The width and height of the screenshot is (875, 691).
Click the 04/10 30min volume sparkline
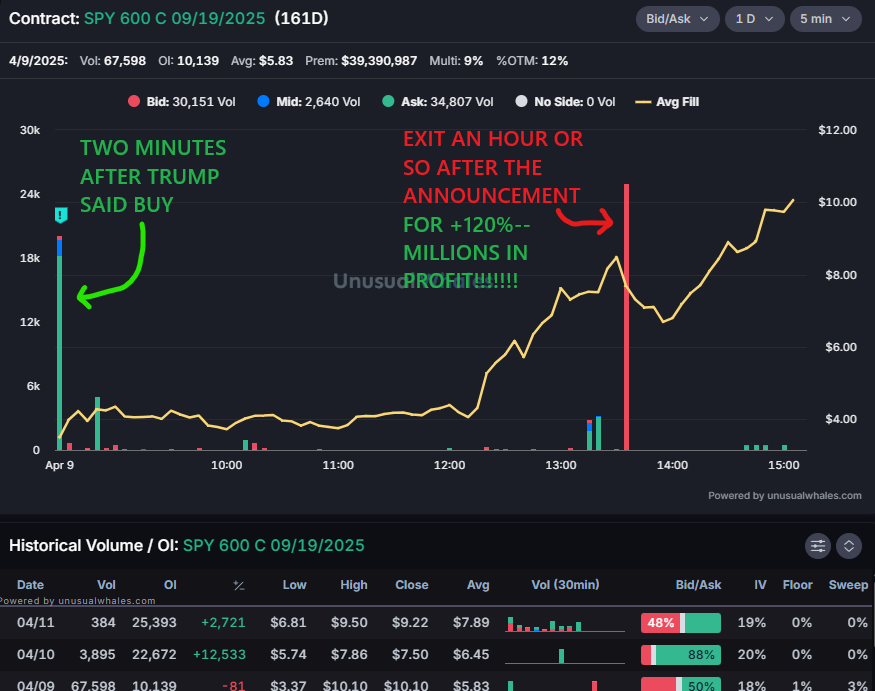565,656
